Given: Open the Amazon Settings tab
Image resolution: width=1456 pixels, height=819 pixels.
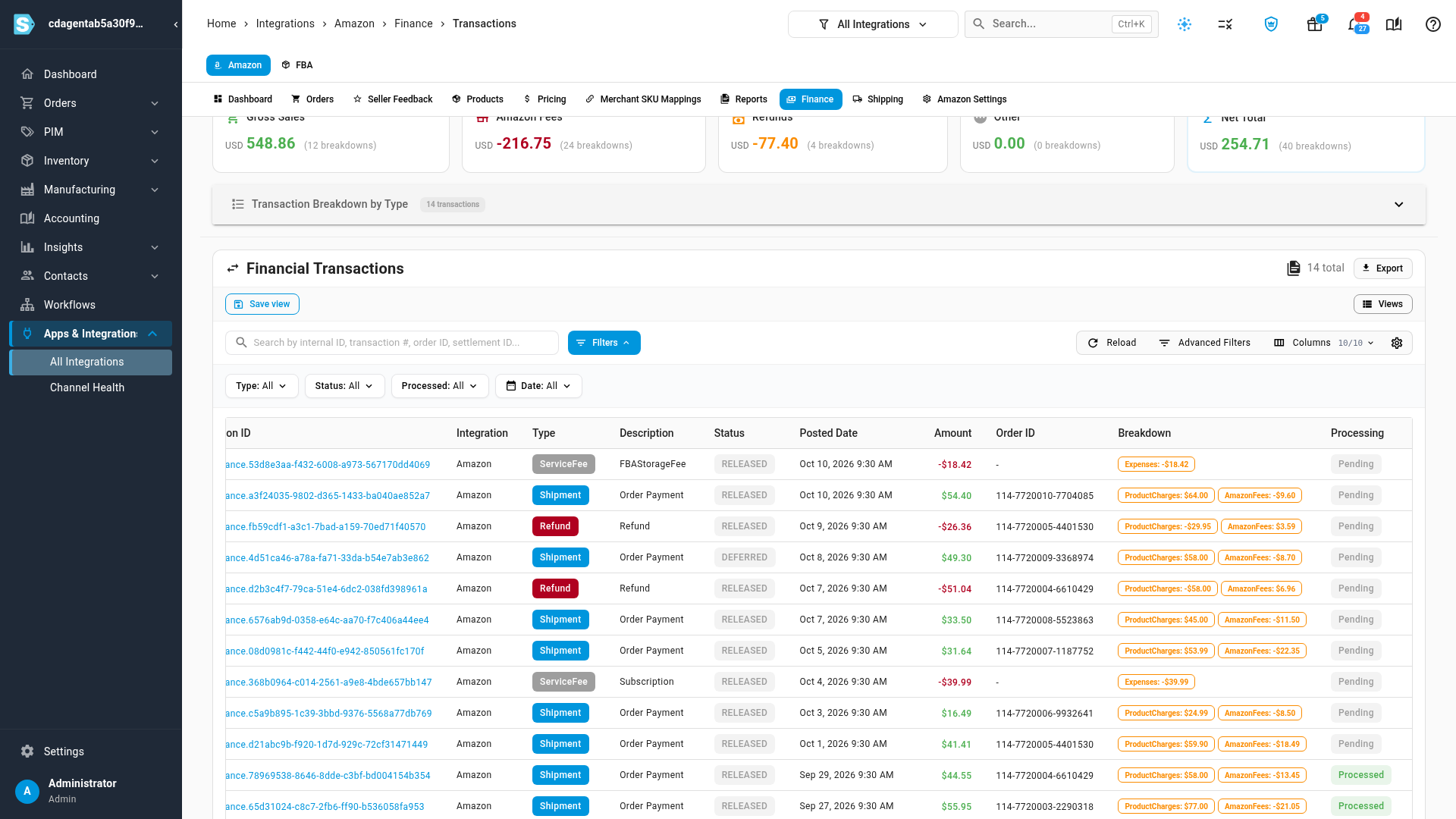Looking at the screenshot, I should 965,99.
